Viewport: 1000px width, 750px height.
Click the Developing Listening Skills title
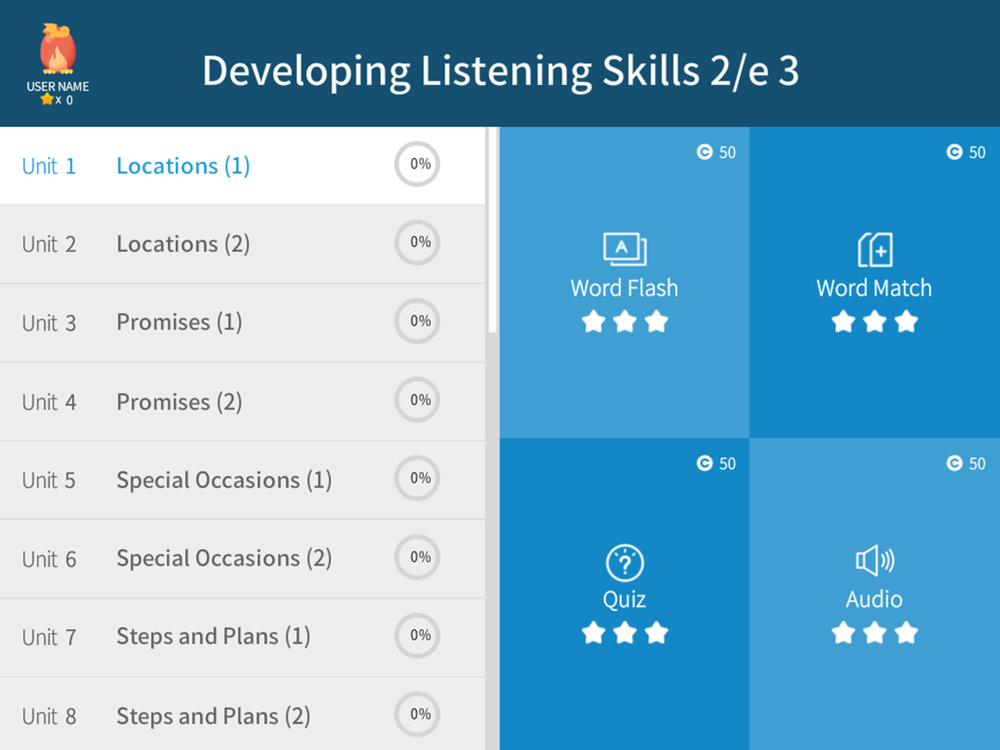[x=501, y=70]
